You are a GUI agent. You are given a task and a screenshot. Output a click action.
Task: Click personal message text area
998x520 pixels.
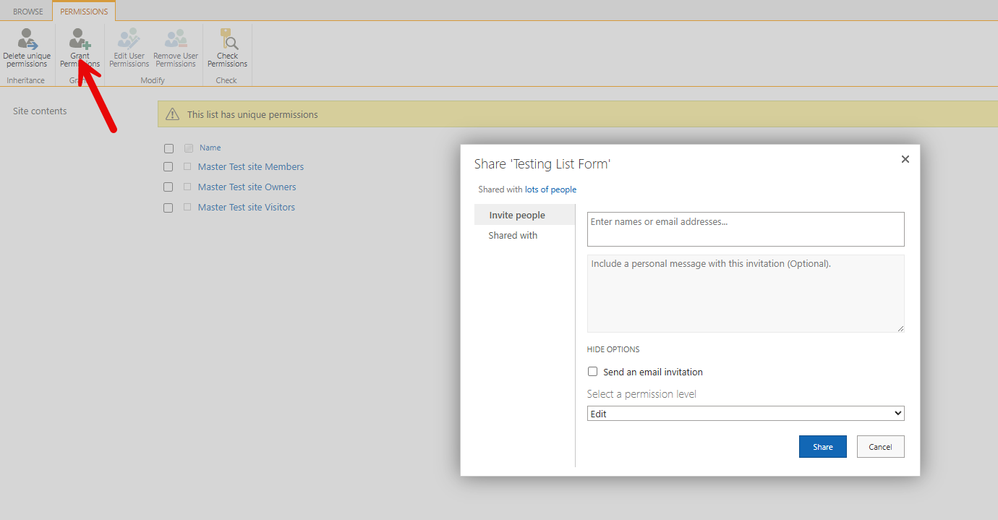pos(745,293)
